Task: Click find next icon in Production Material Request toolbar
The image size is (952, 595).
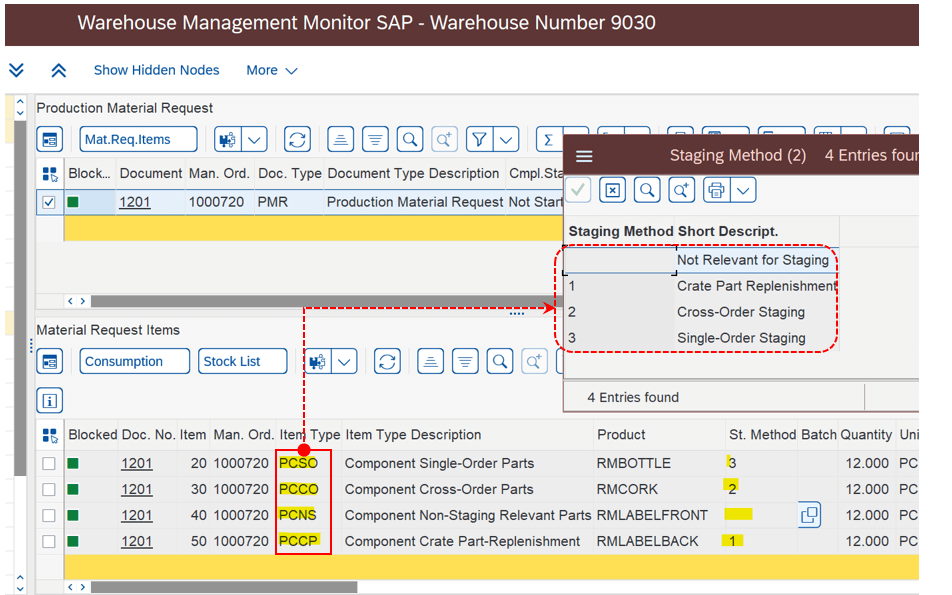Action: (444, 140)
